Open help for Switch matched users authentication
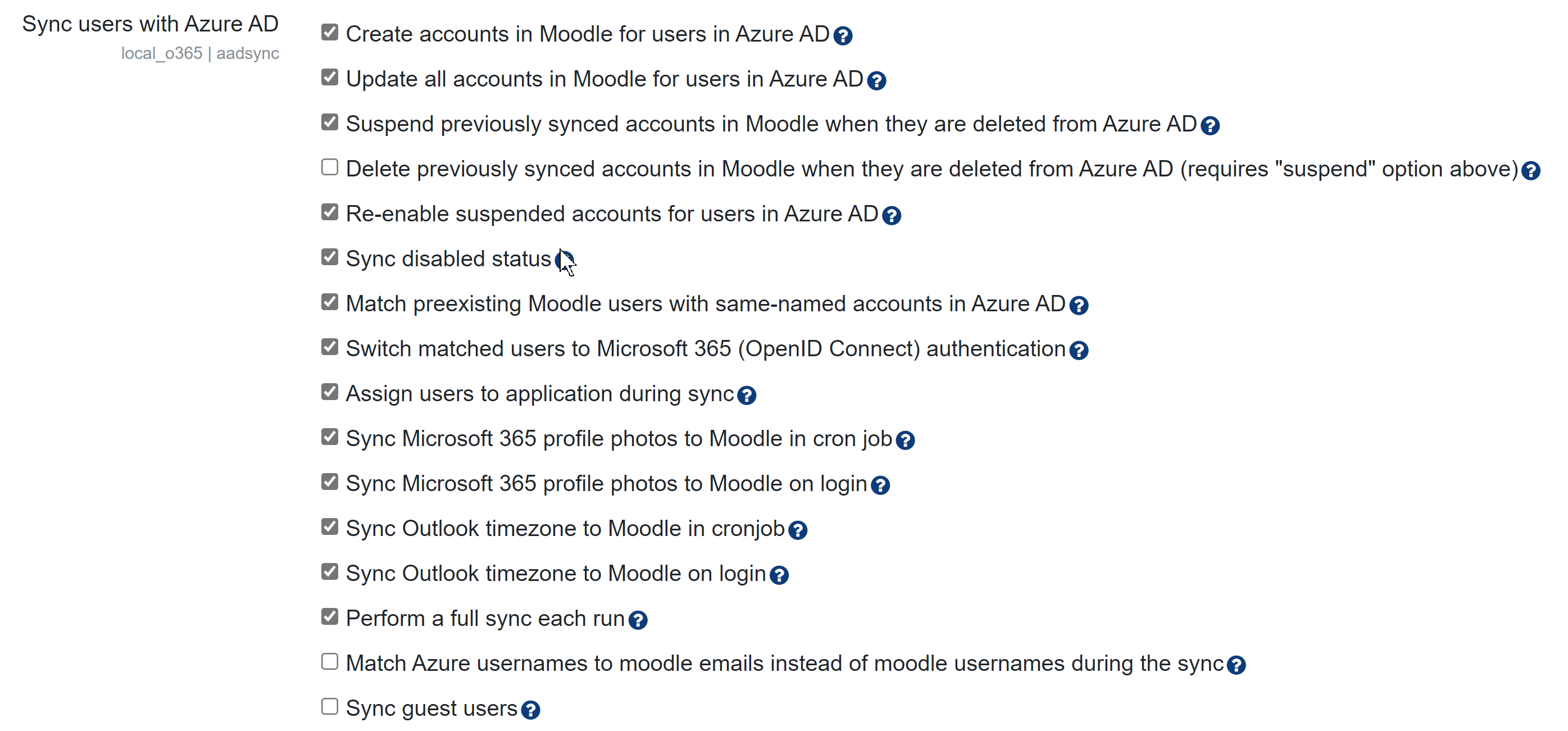 point(1078,350)
